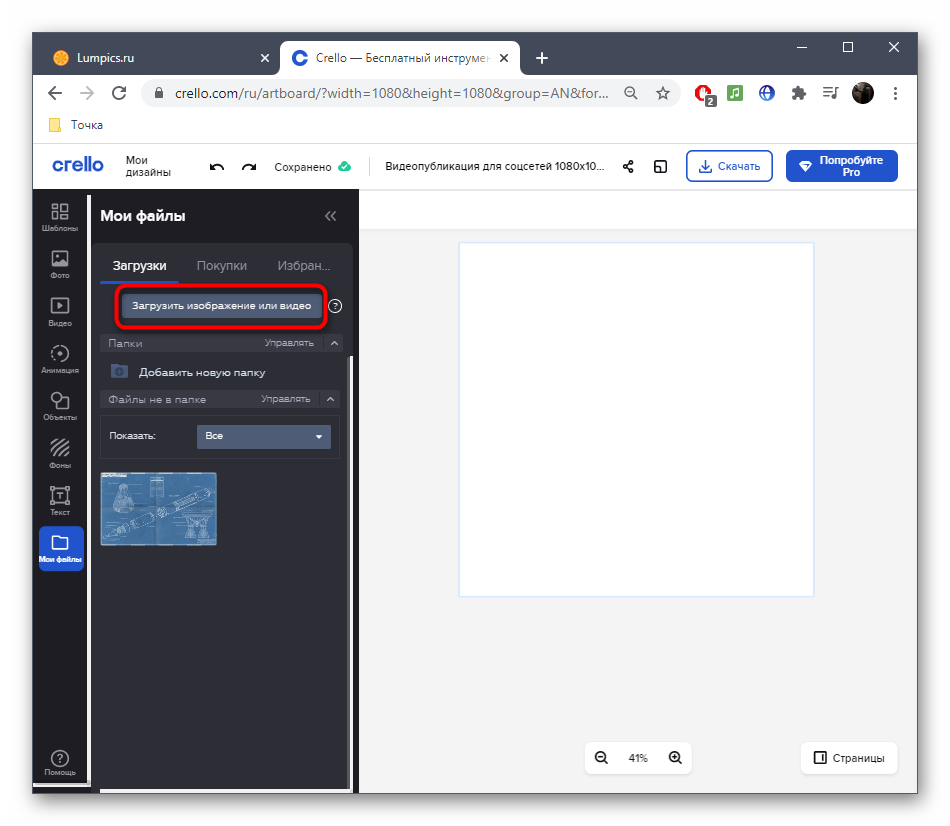
Task: Open the Фото sidebar section
Action: tap(60, 264)
